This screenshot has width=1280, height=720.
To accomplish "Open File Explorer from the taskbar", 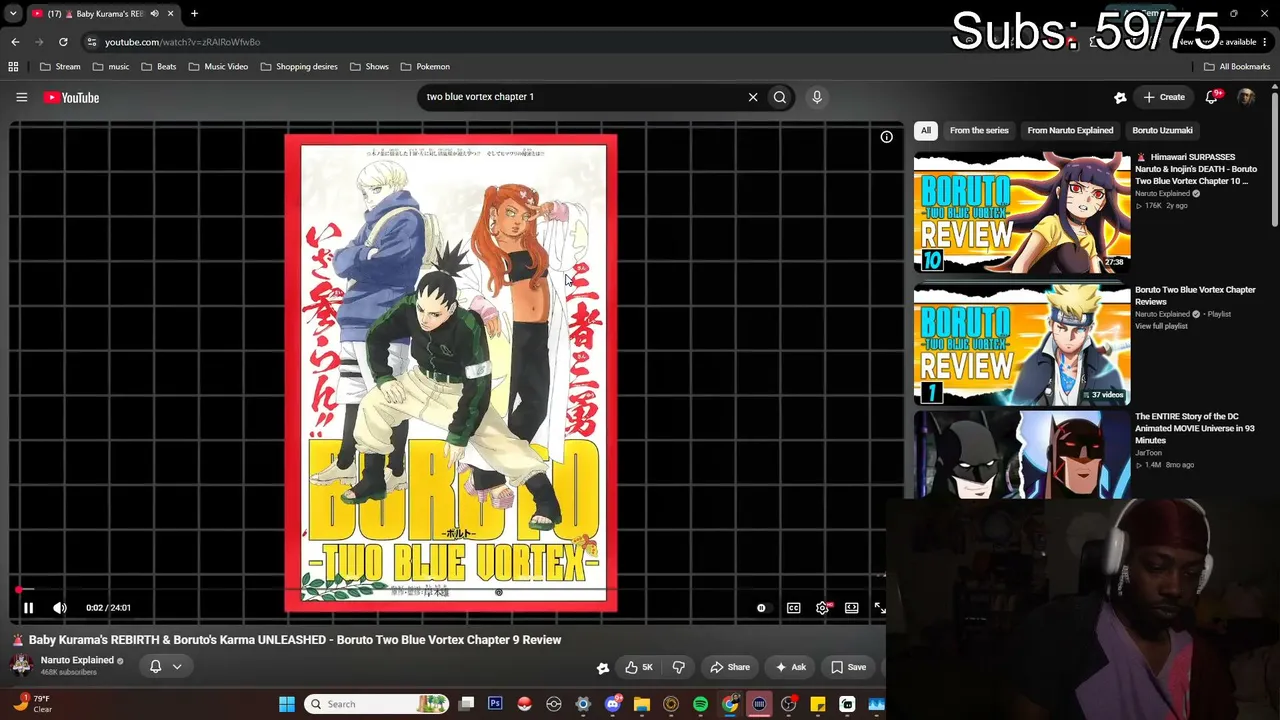I will [641, 704].
